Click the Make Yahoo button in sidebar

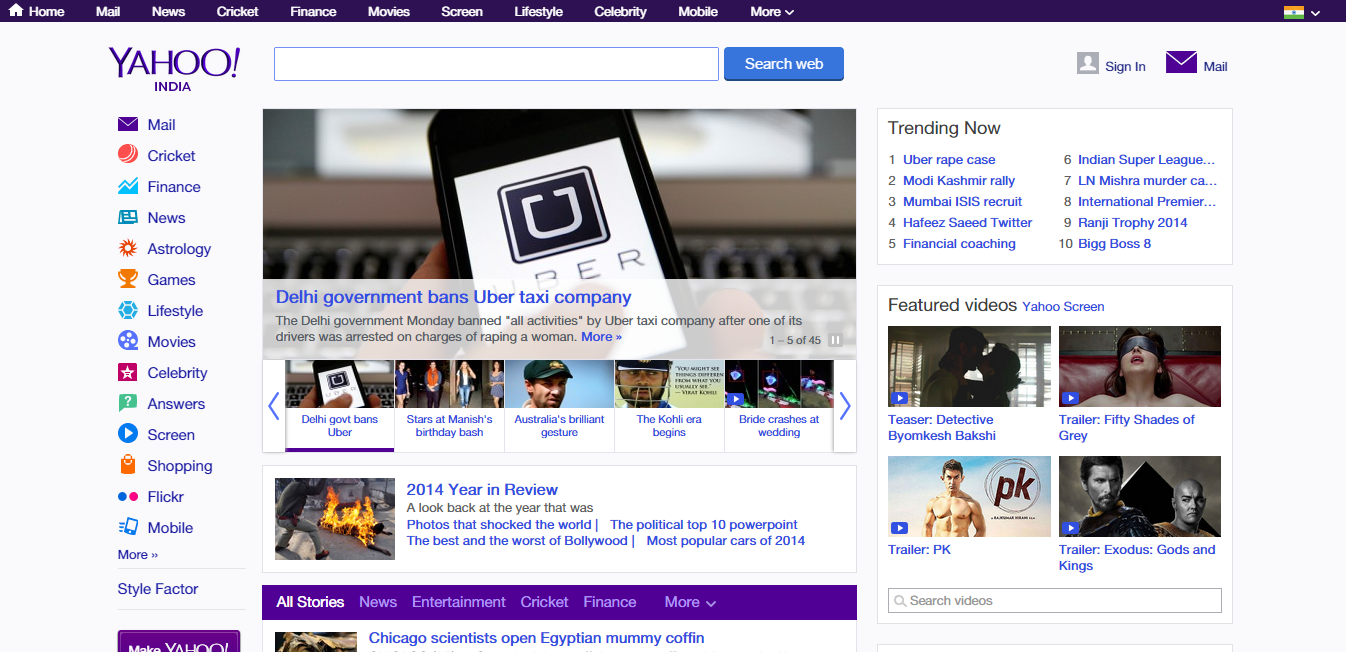point(179,641)
